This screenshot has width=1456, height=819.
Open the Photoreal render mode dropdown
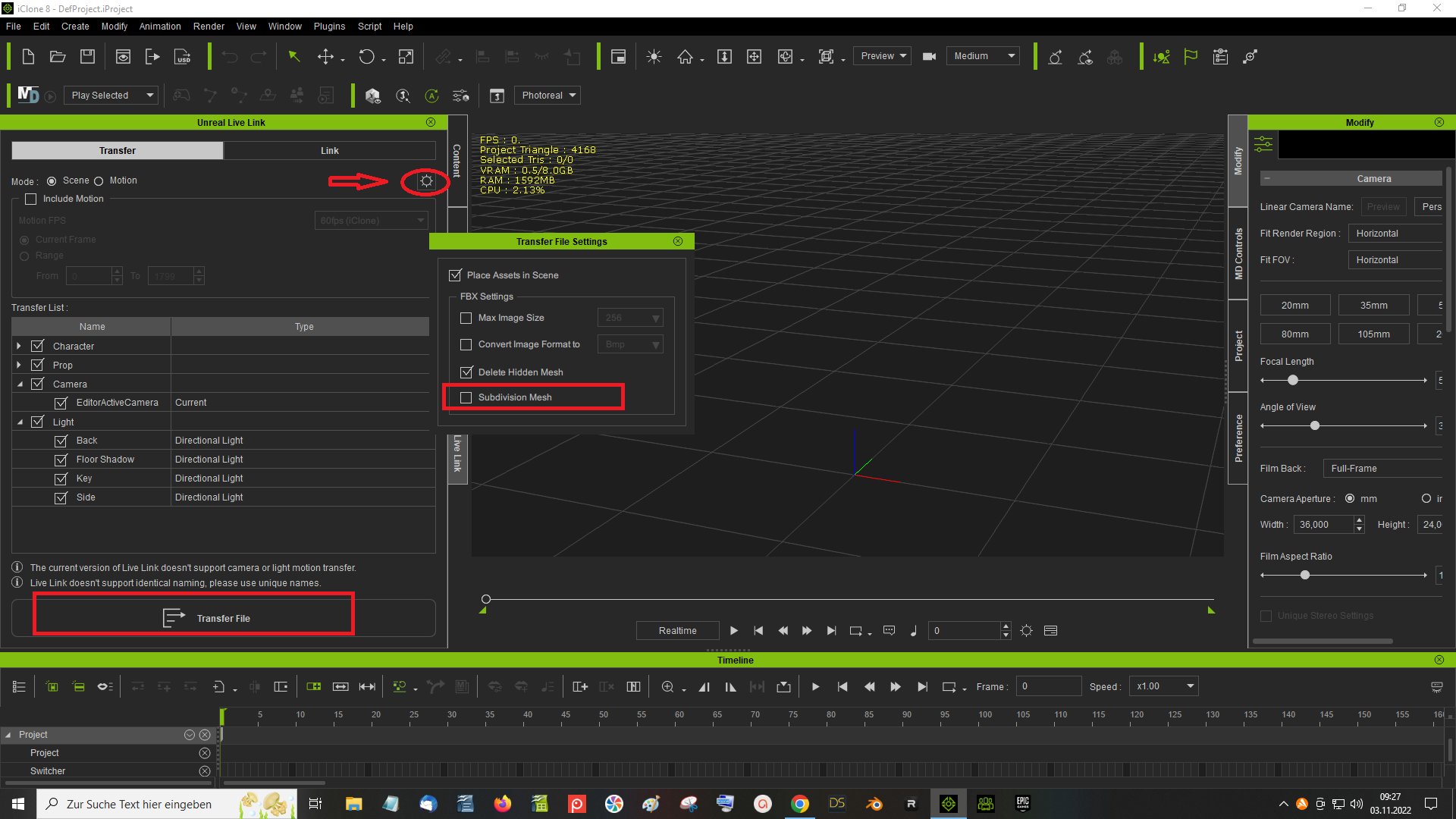[548, 96]
